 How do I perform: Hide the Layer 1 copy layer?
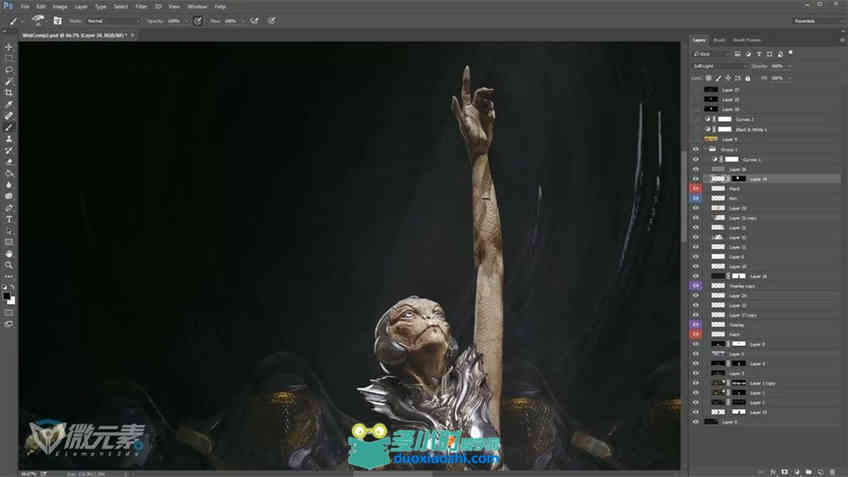tap(695, 383)
